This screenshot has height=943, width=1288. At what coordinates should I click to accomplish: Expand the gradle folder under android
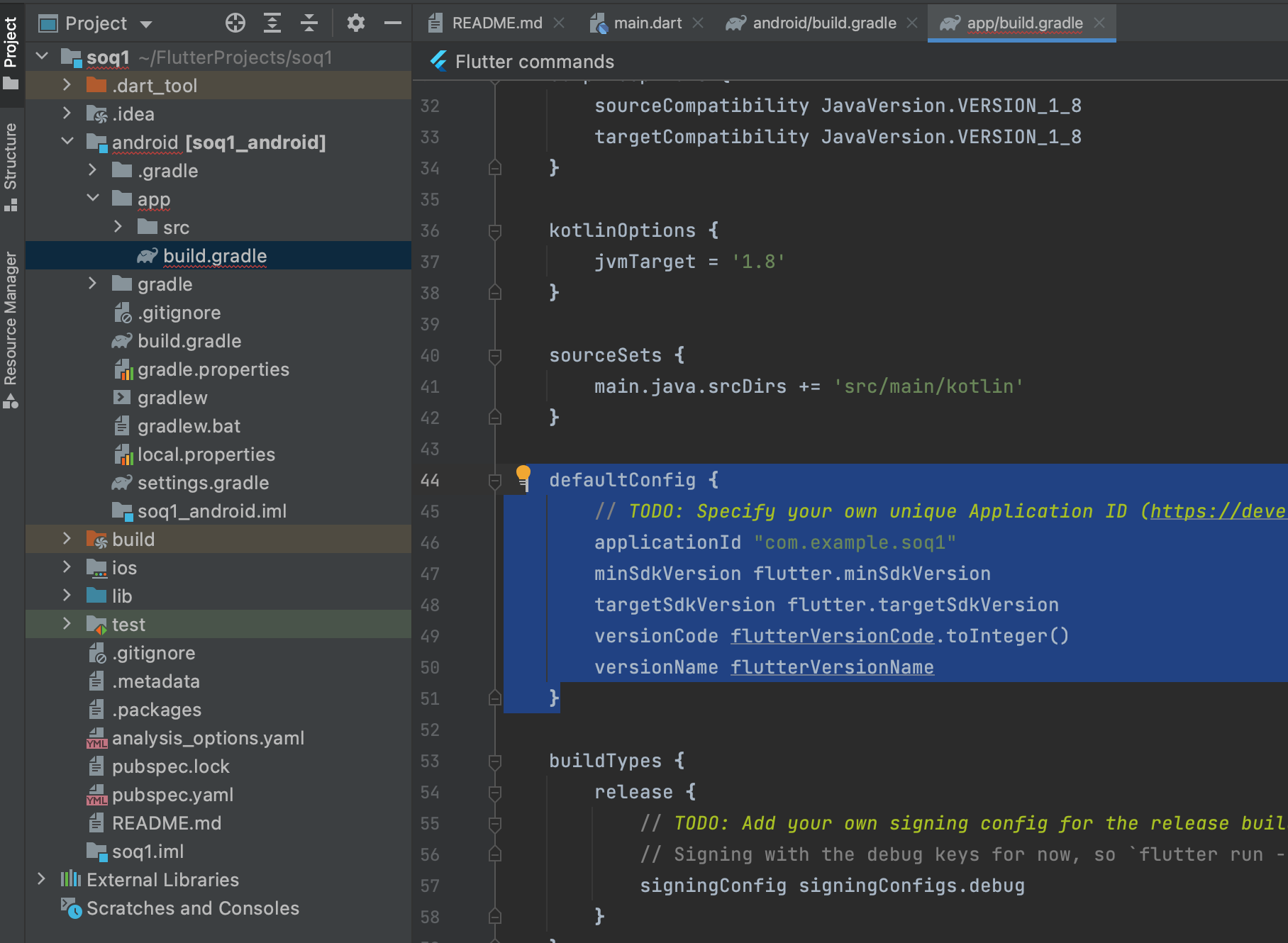(x=92, y=284)
